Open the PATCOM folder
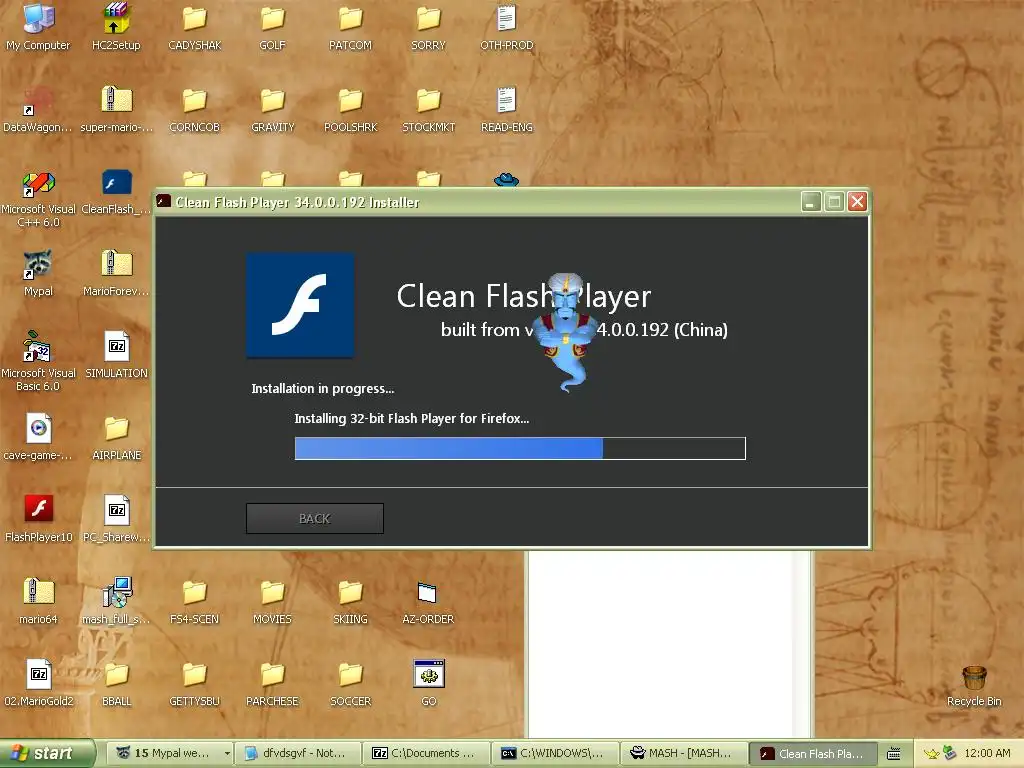Screen dimensions: 1024x768 (350, 27)
